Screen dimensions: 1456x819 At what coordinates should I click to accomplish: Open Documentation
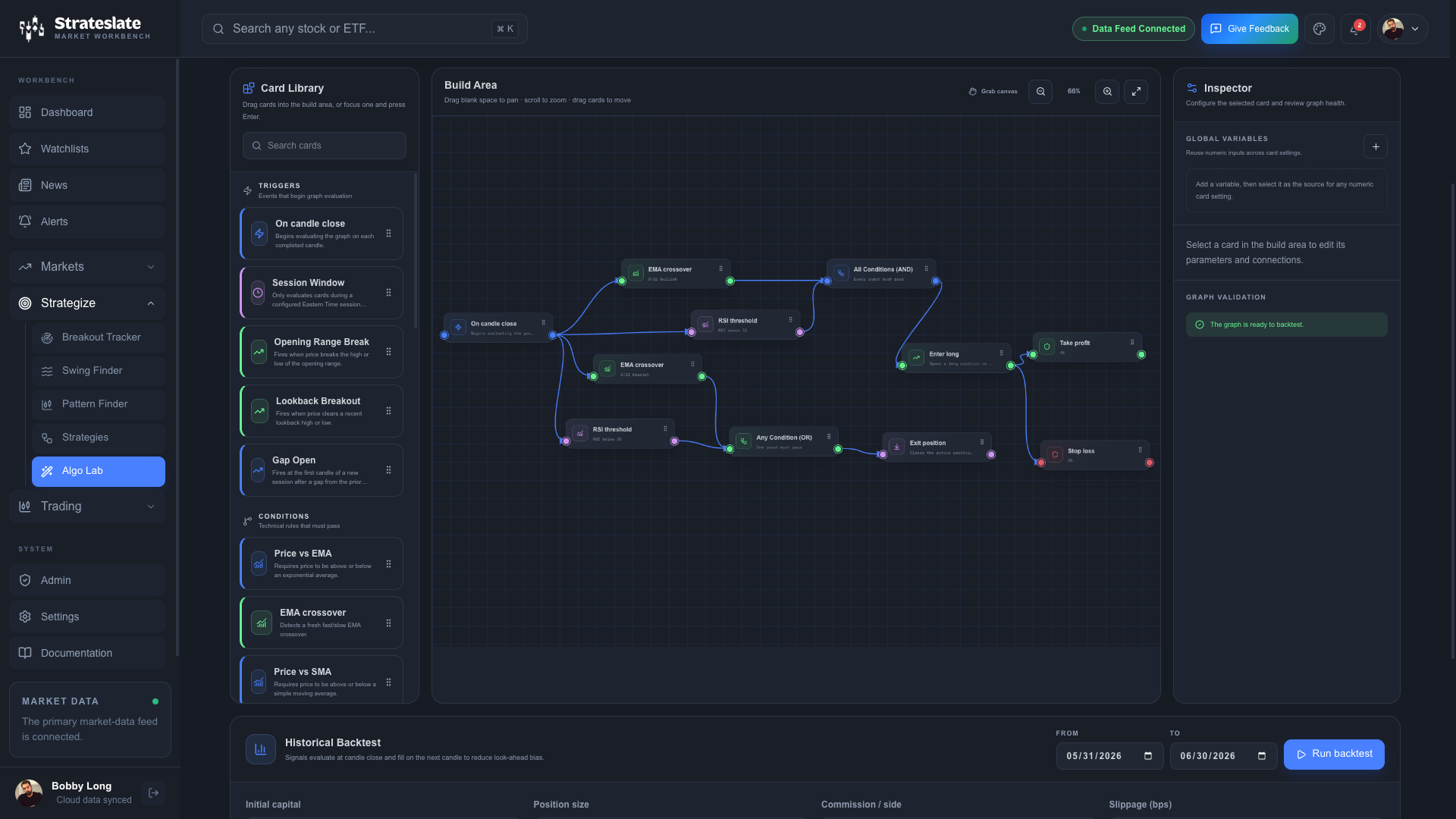pos(87,653)
